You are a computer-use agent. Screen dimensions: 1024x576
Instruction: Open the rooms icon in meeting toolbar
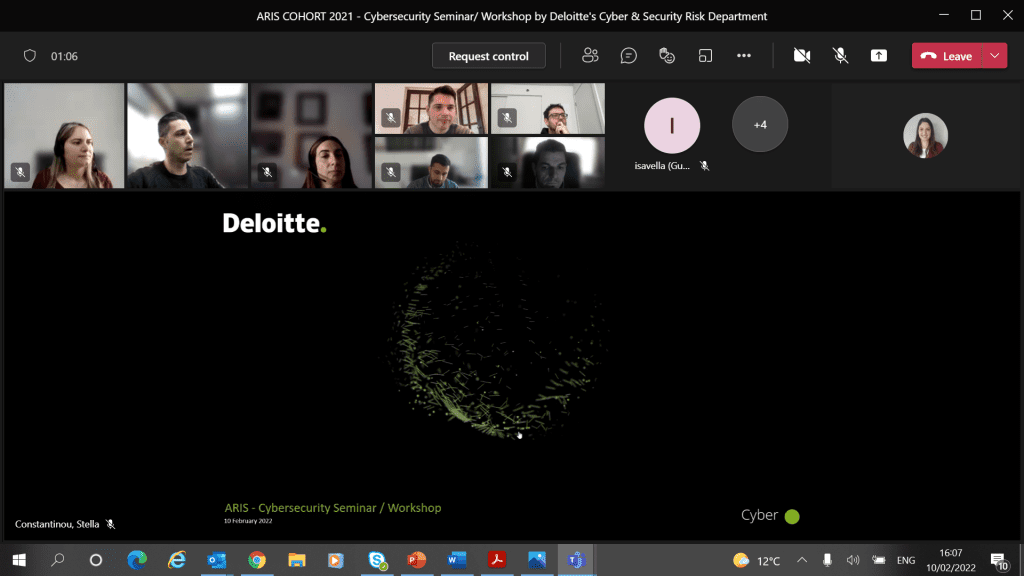coord(705,56)
